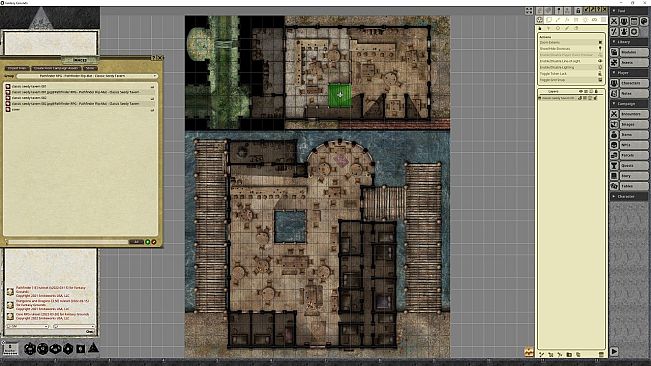
Task: Click the NPCs helmet icon in Campaign
Action: (x=614, y=145)
